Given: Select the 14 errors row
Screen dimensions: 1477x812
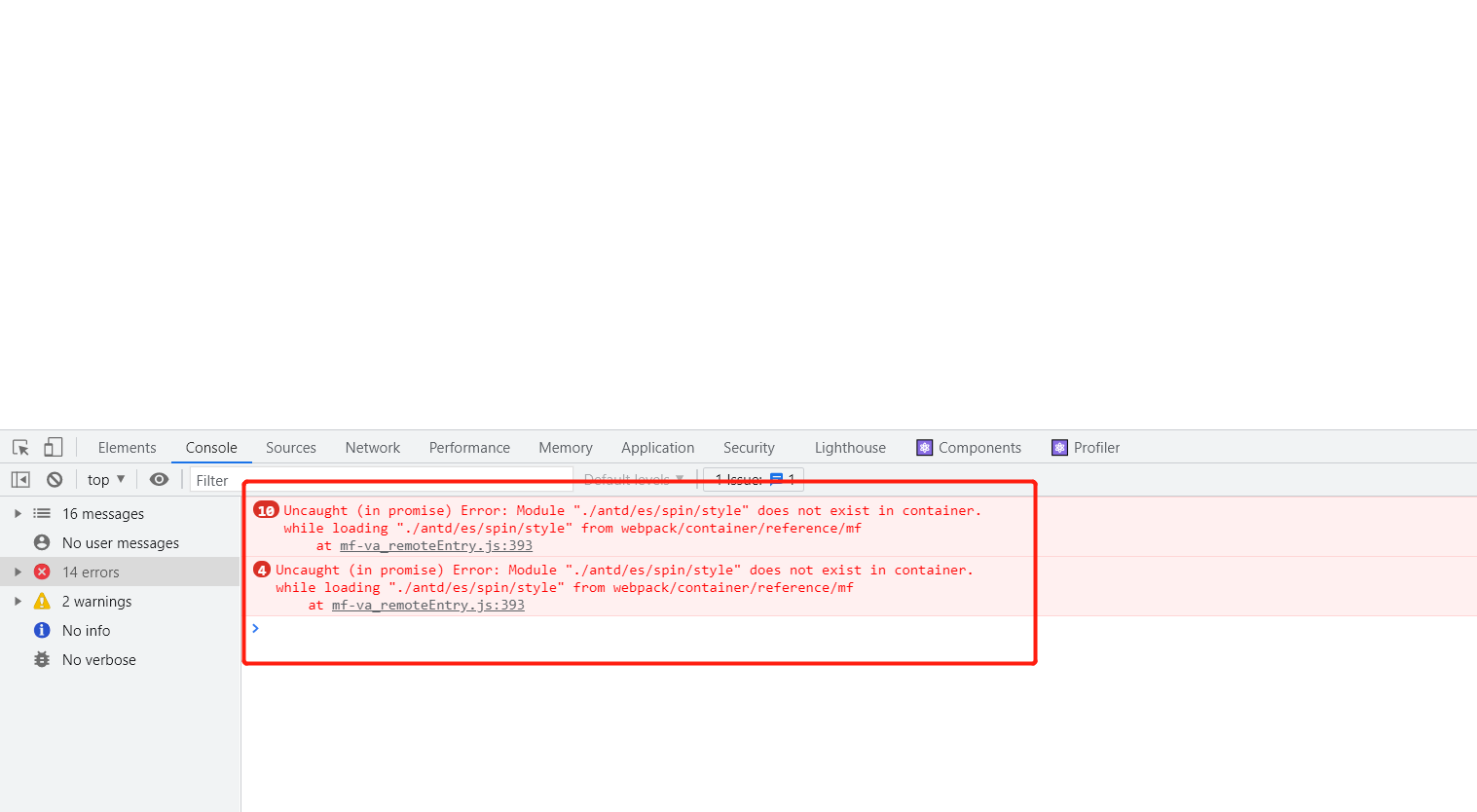Looking at the screenshot, I should click(x=120, y=572).
